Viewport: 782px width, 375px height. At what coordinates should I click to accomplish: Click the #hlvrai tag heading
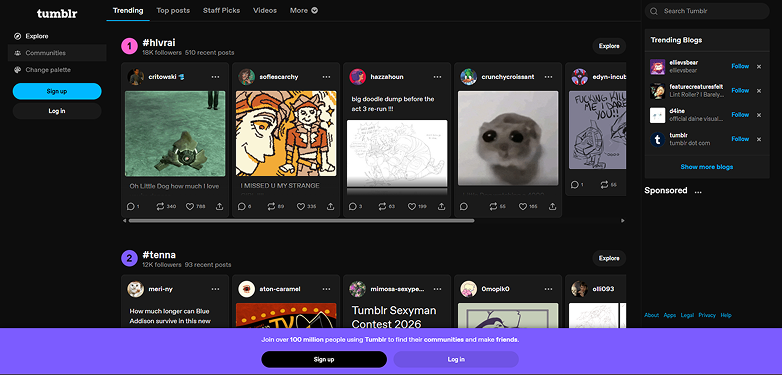point(159,42)
